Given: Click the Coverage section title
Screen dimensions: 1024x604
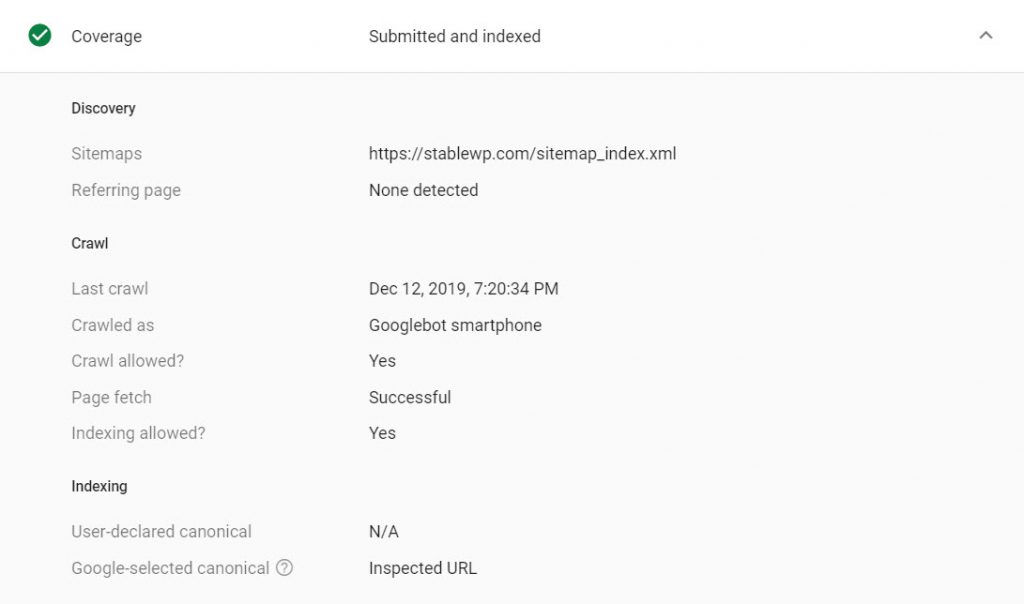Looking at the screenshot, I should pos(106,36).
